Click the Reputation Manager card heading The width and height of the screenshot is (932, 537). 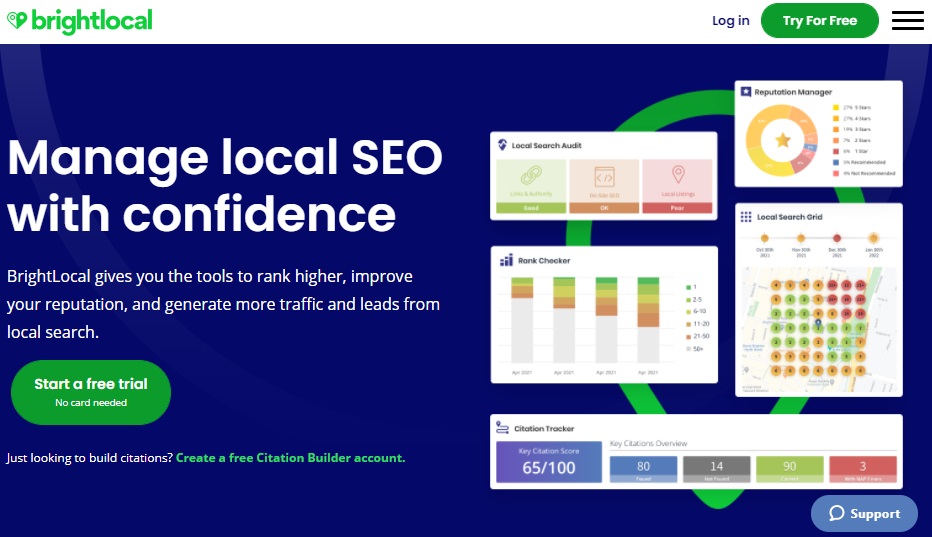click(x=793, y=92)
